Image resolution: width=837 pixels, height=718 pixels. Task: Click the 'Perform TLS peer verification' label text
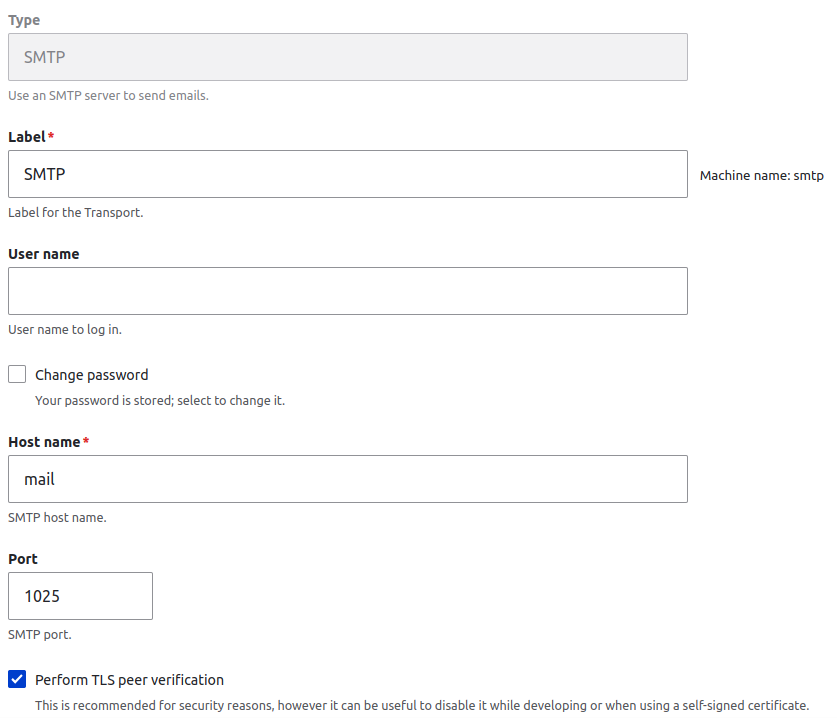129,680
